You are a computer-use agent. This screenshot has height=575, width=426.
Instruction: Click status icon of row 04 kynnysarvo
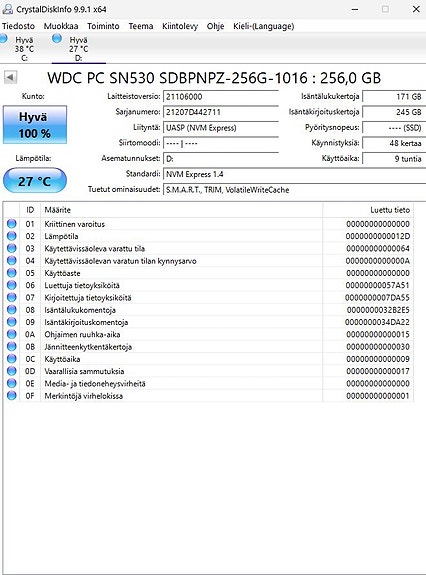pyautogui.click(x=12, y=260)
